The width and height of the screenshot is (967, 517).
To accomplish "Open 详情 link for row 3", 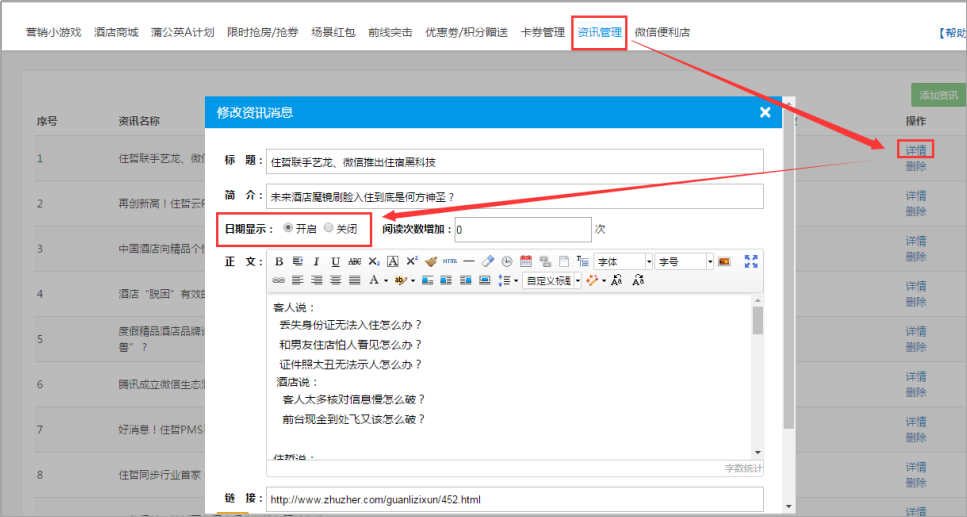I will click(x=916, y=241).
